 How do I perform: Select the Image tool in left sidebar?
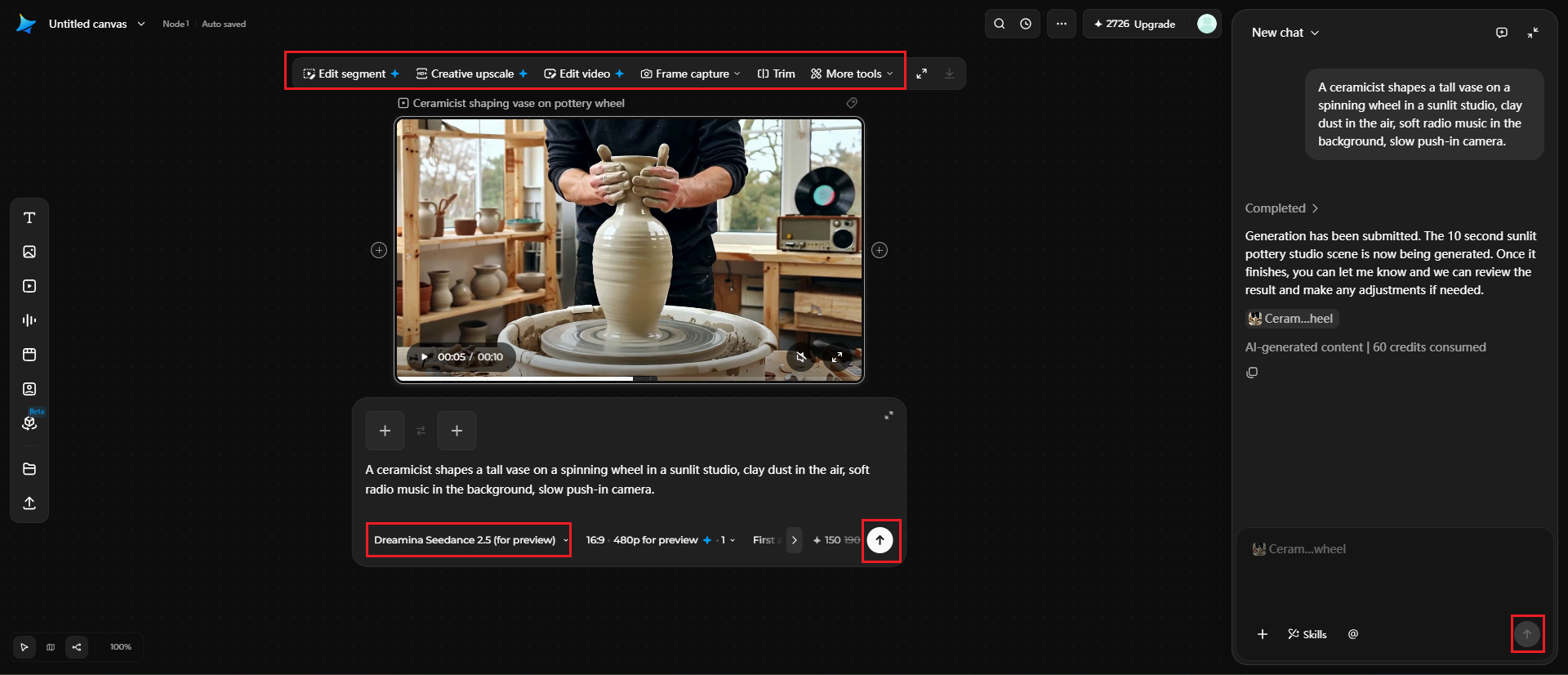pyautogui.click(x=29, y=252)
